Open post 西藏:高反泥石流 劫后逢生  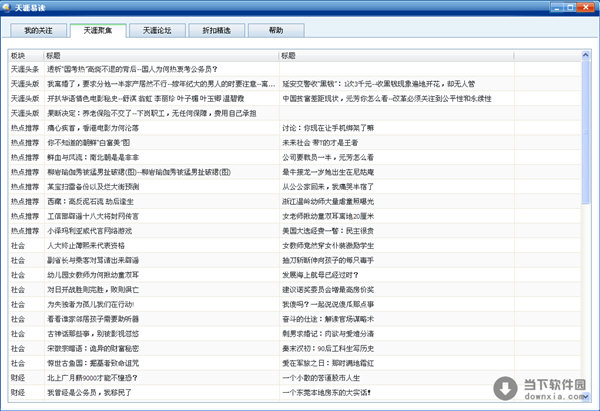(90, 202)
